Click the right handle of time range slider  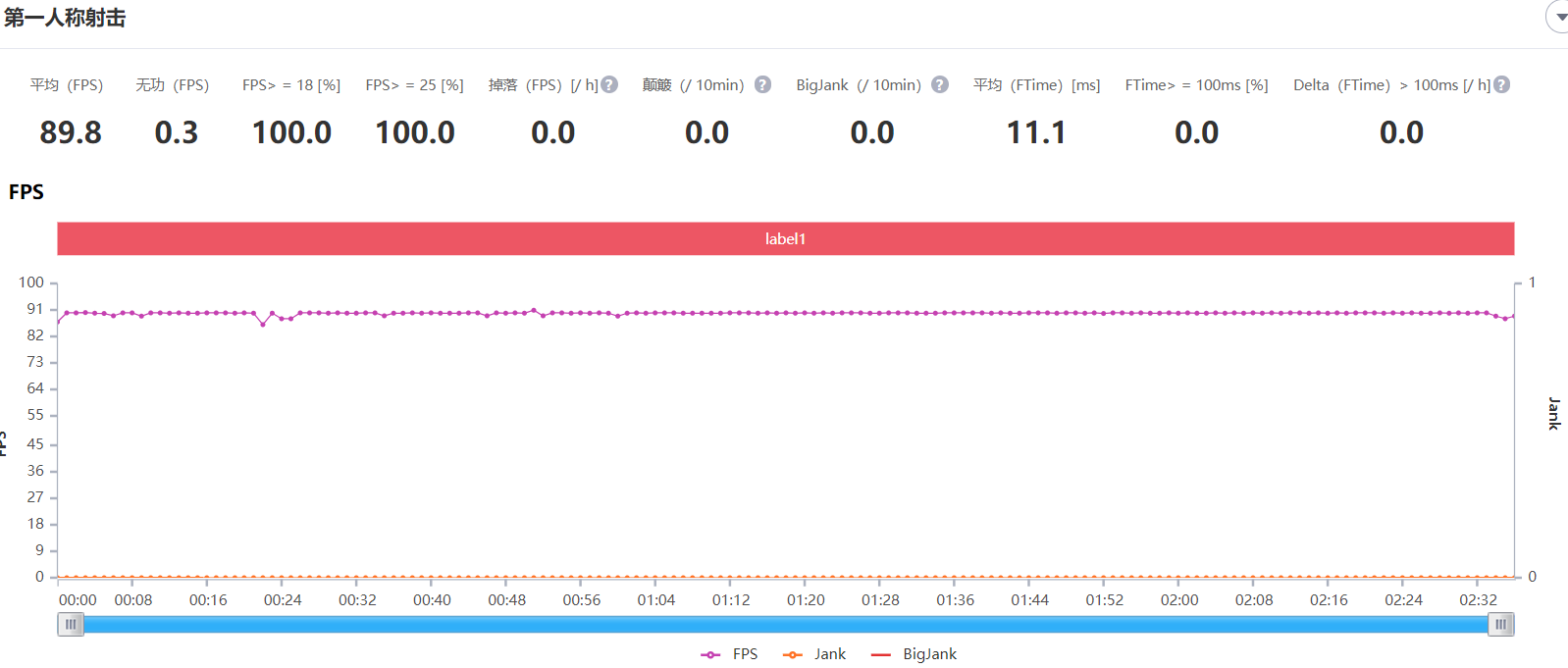click(1500, 625)
